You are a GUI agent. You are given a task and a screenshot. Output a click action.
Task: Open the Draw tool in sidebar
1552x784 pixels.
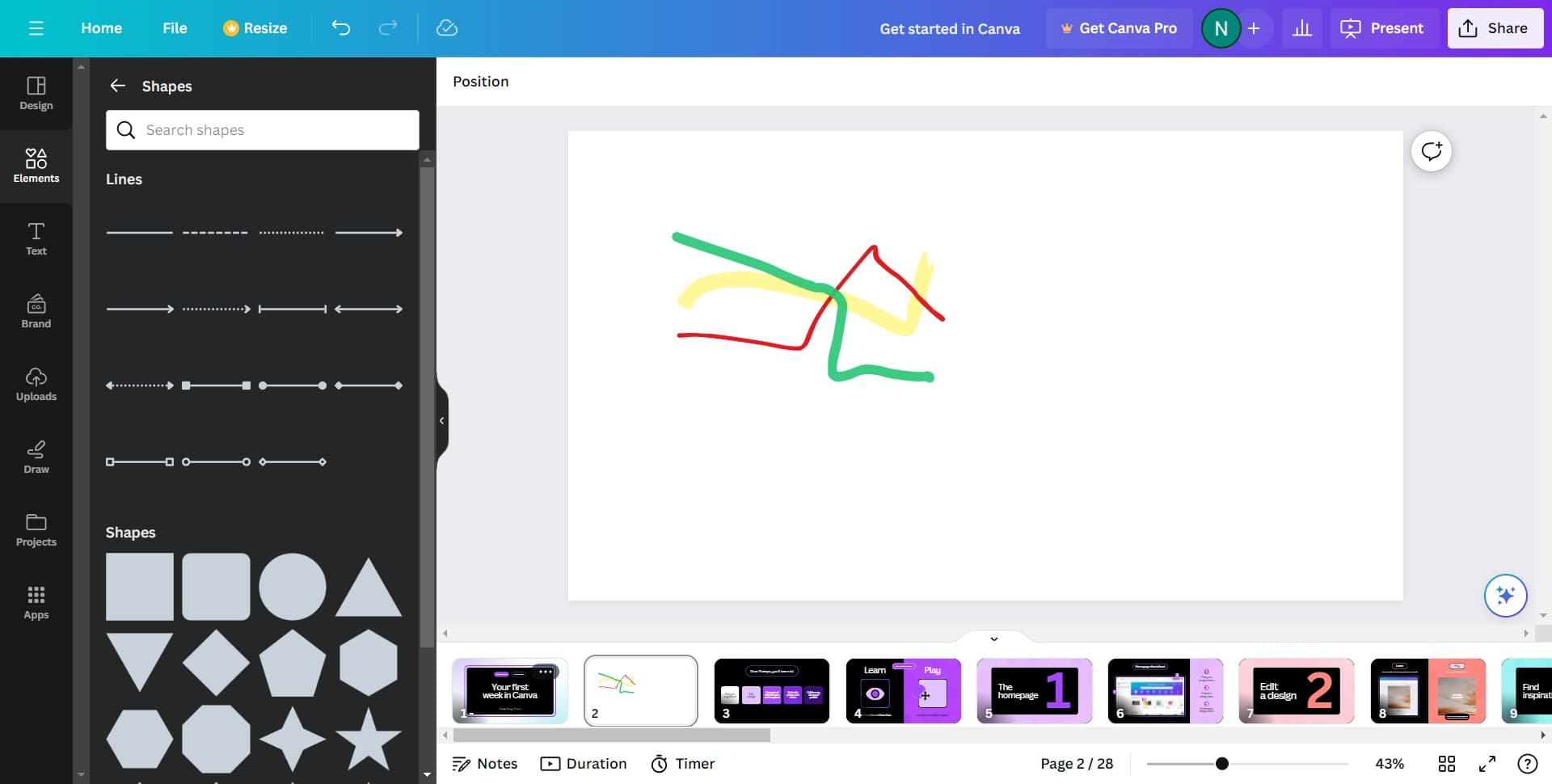(x=36, y=457)
